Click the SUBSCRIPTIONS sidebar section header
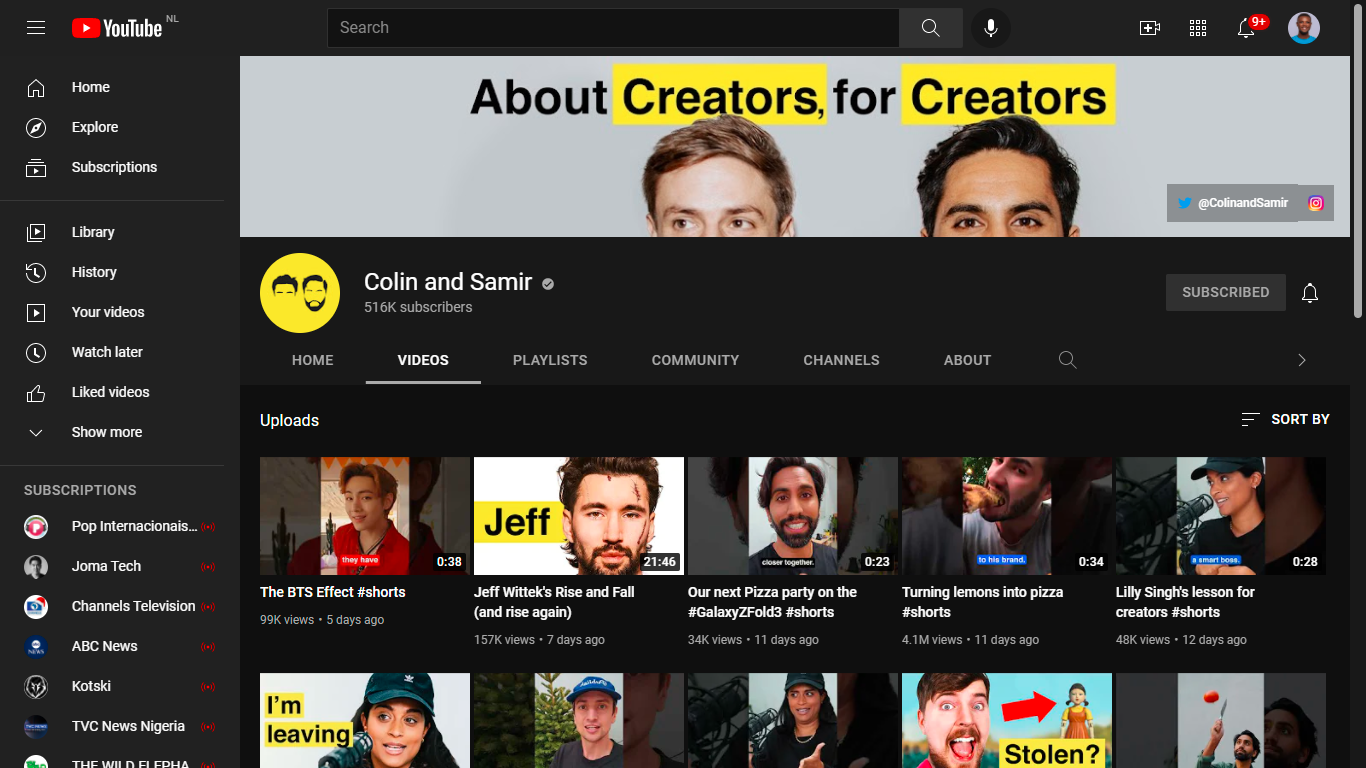Viewport: 1366px width, 768px height. 80,490
